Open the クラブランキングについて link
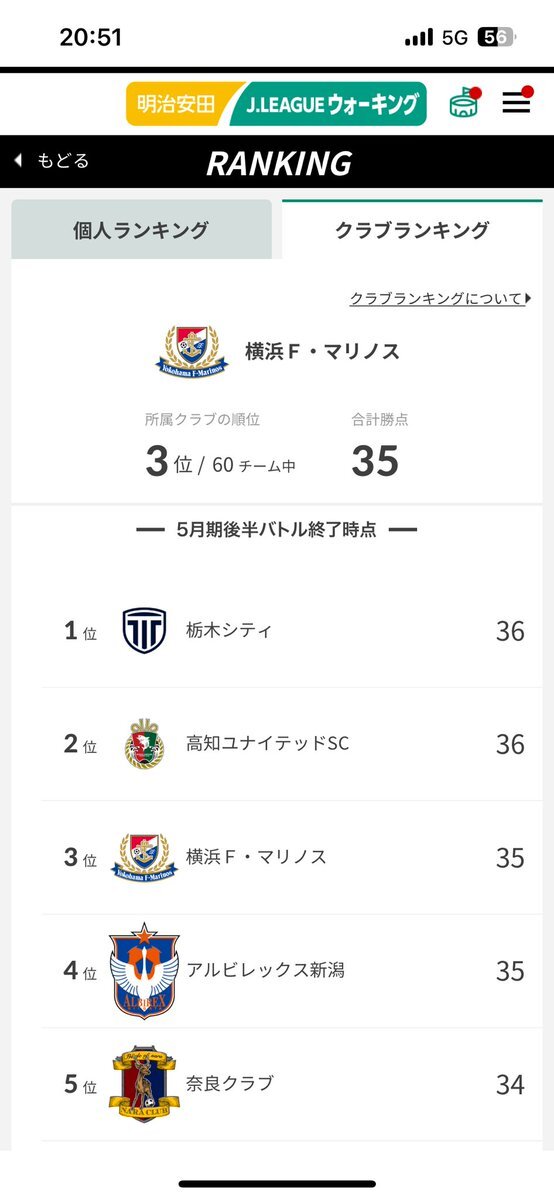Viewport: 554px width, 1199px height. (x=440, y=298)
